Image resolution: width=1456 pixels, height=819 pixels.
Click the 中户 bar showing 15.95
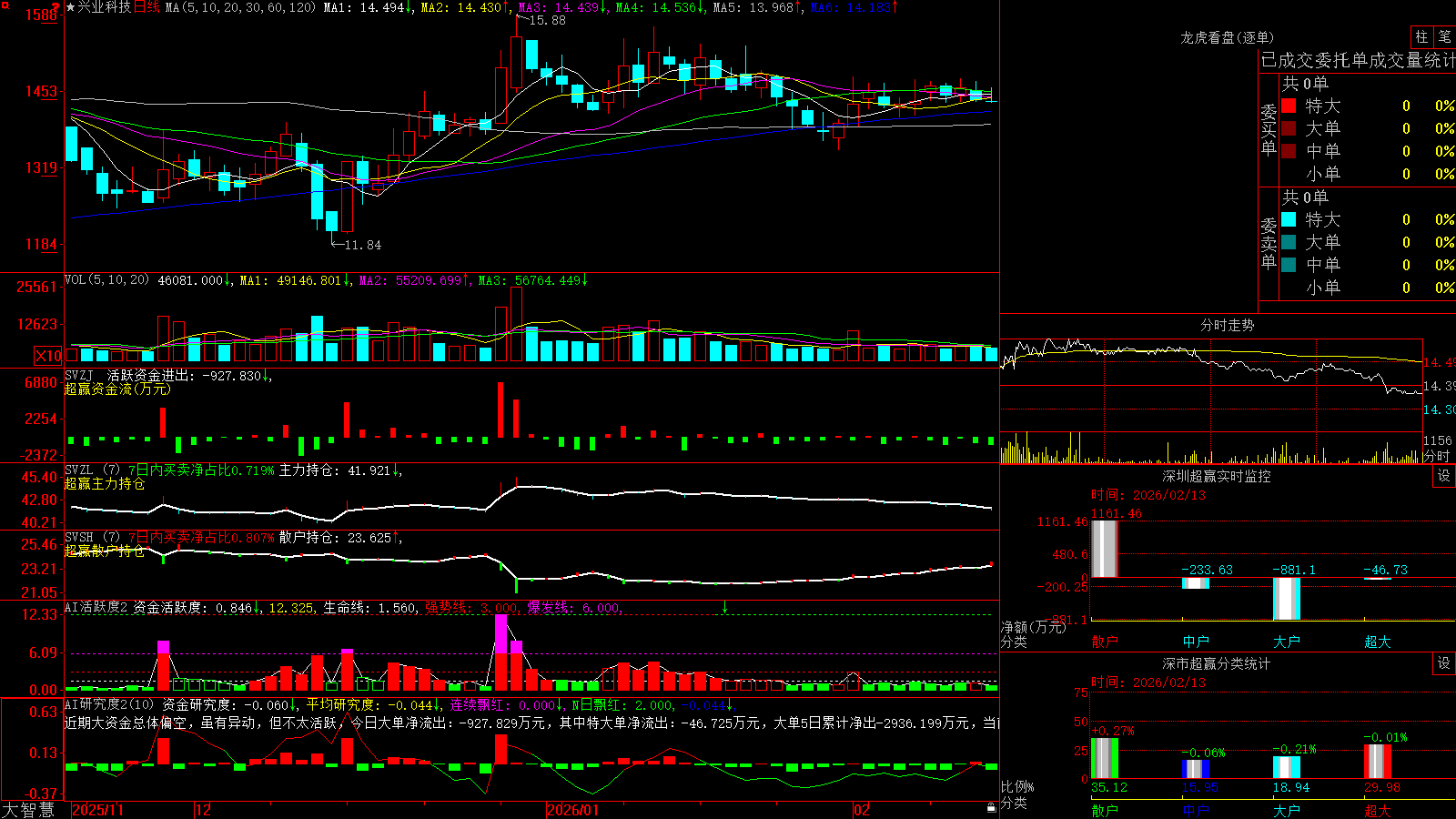[x=1195, y=769]
